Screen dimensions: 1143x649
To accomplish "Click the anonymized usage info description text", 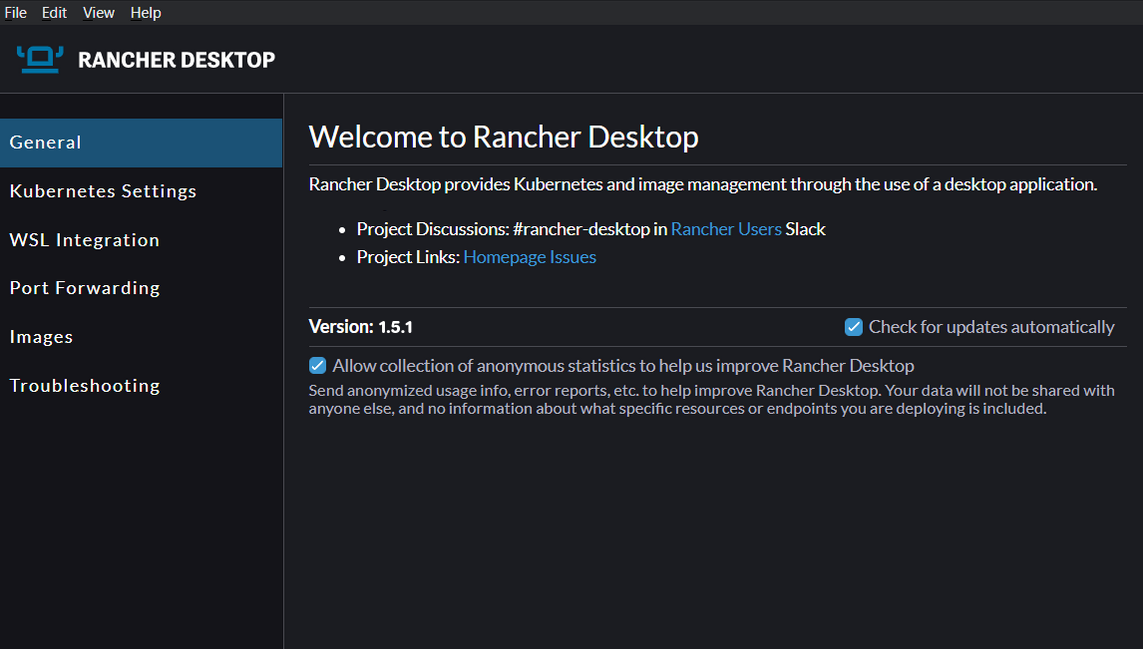I will [x=711, y=400].
